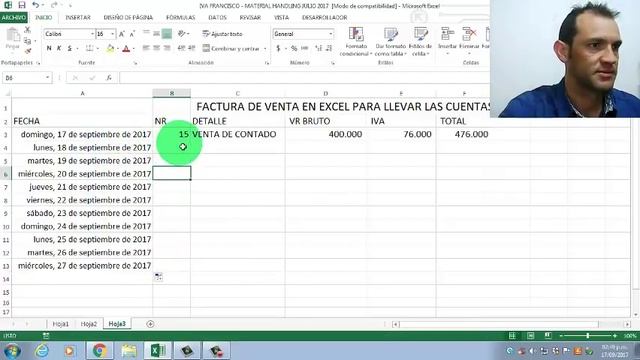Apply accounting currency format ($)
This screenshot has width=640, height=360.
(278, 49)
